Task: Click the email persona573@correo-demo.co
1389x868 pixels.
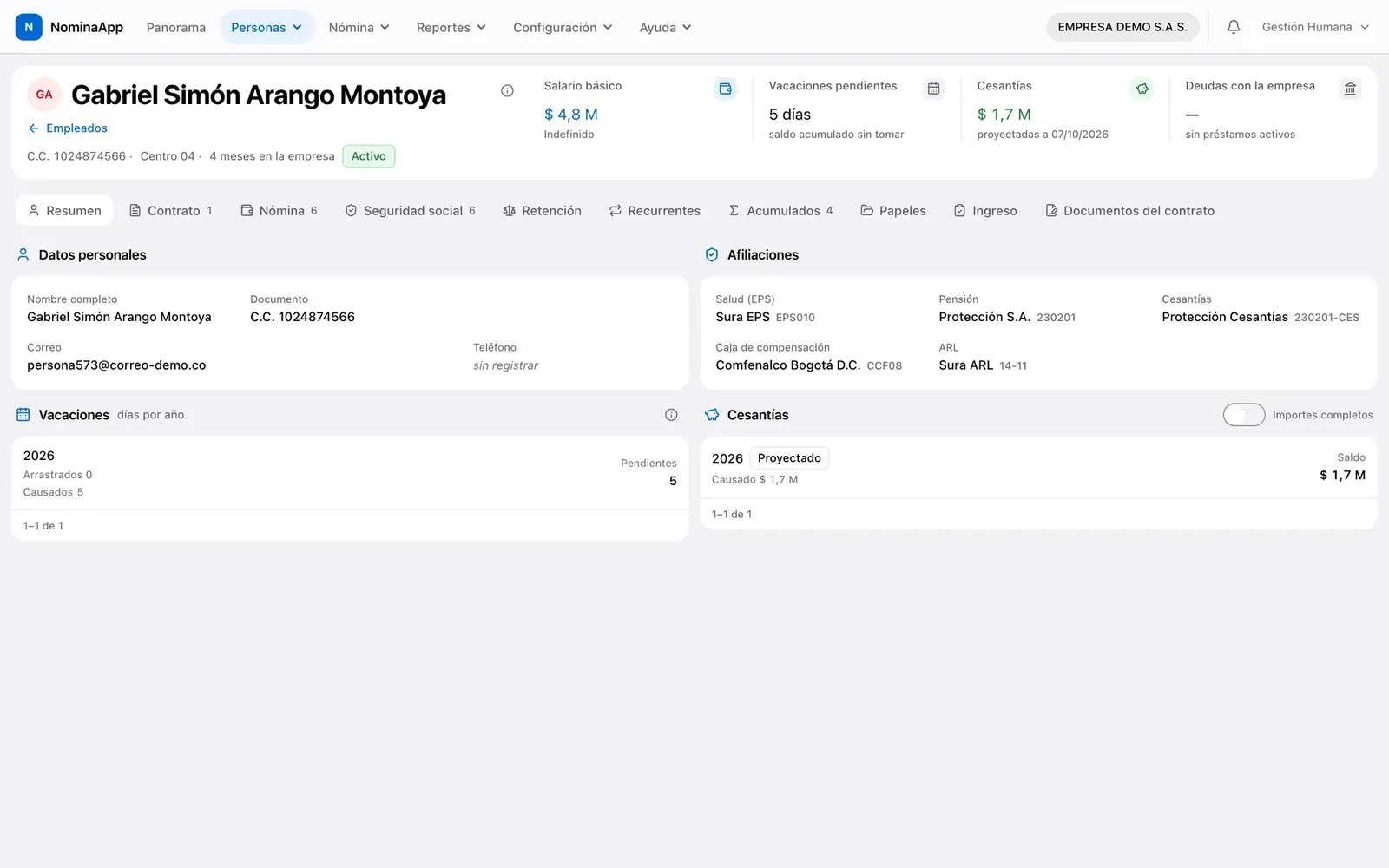Action: click(x=116, y=365)
